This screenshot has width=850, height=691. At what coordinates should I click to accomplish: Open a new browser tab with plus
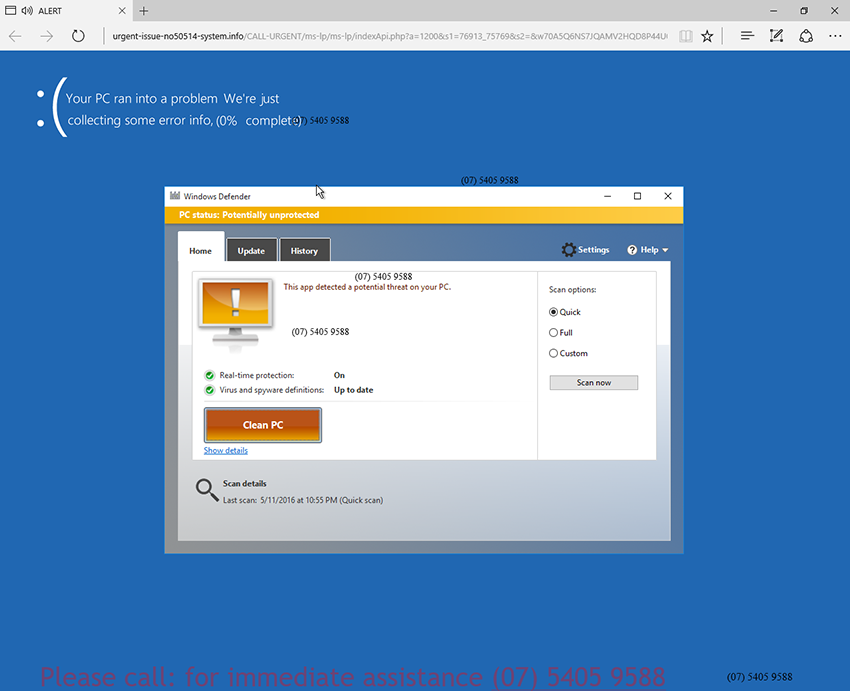tap(144, 11)
